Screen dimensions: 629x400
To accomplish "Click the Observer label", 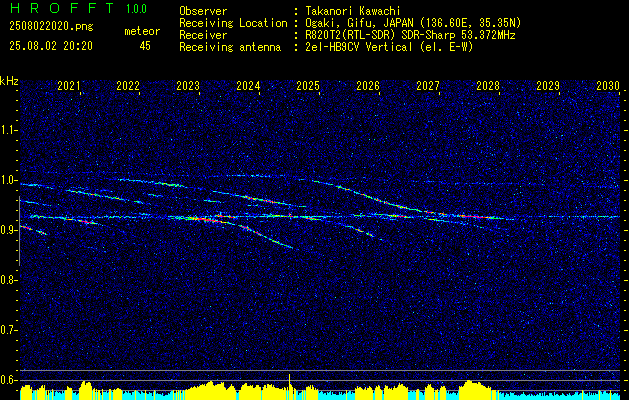I will click(203, 11).
